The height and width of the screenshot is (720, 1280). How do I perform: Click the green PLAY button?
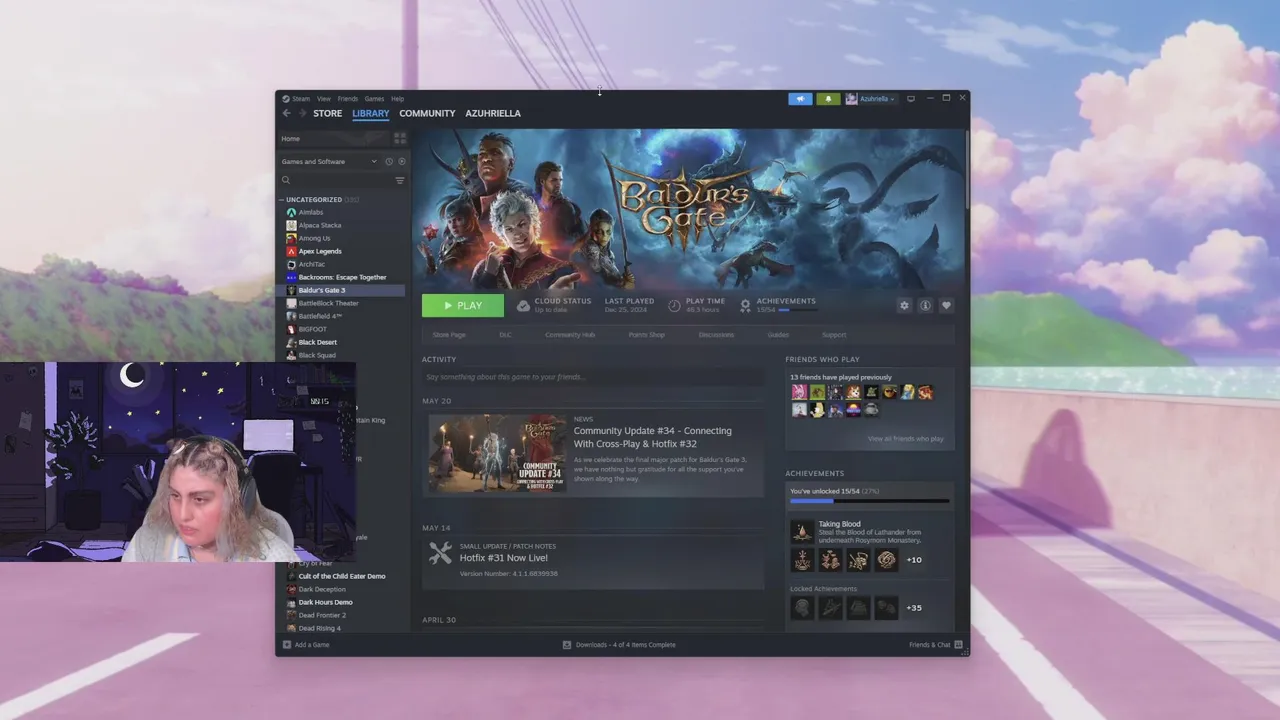click(x=463, y=306)
